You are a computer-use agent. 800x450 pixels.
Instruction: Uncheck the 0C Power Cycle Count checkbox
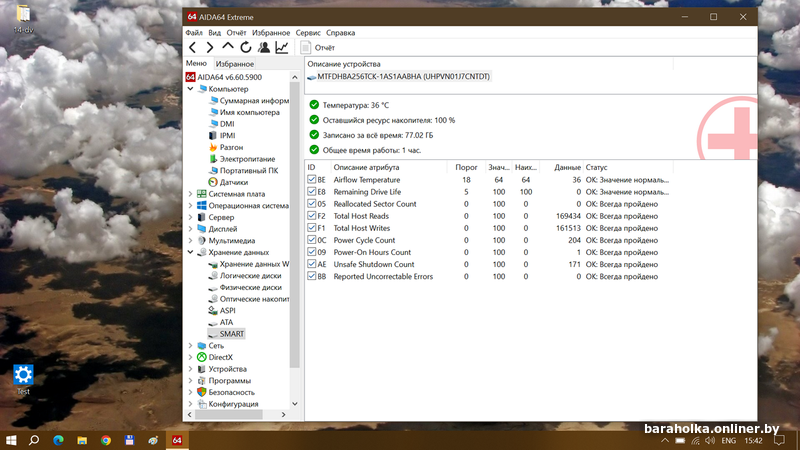pos(312,240)
